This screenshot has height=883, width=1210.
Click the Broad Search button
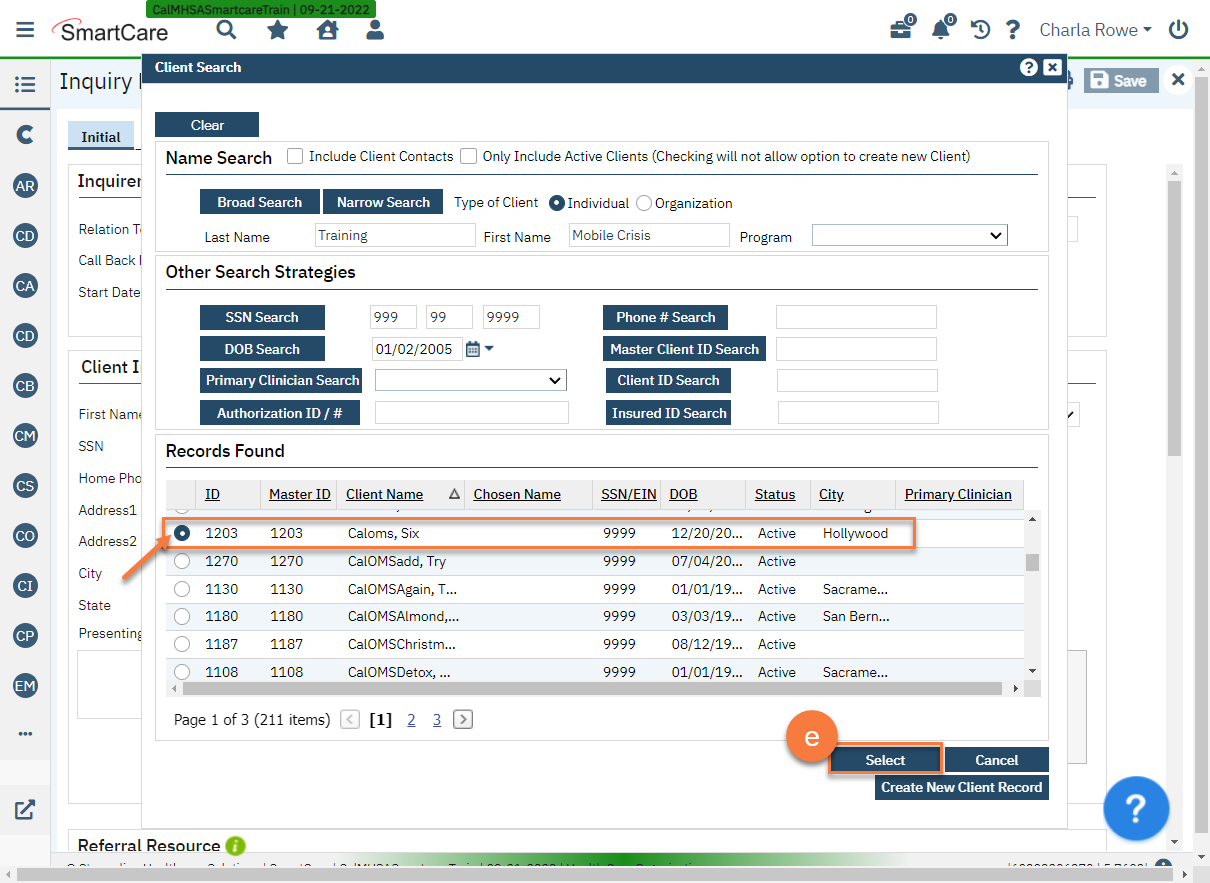coord(259,201)
